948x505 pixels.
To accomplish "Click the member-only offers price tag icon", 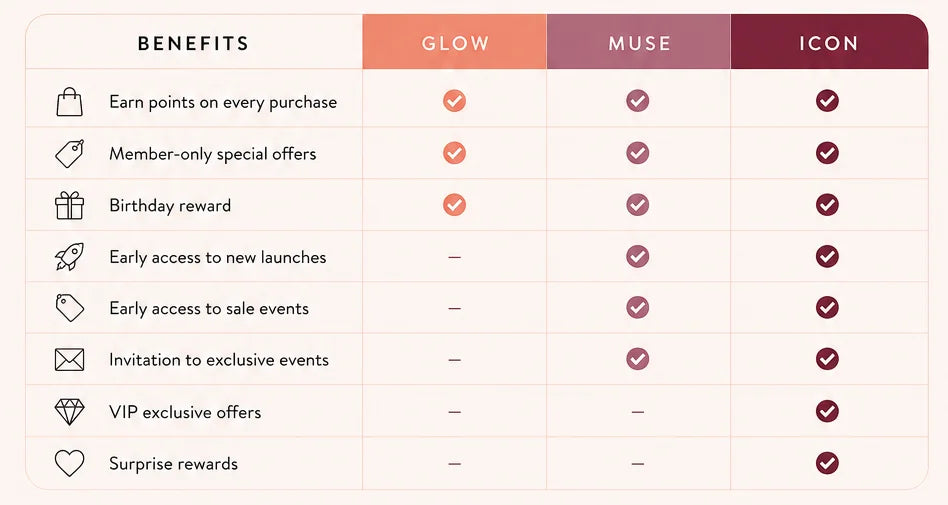I will [70, 154].
